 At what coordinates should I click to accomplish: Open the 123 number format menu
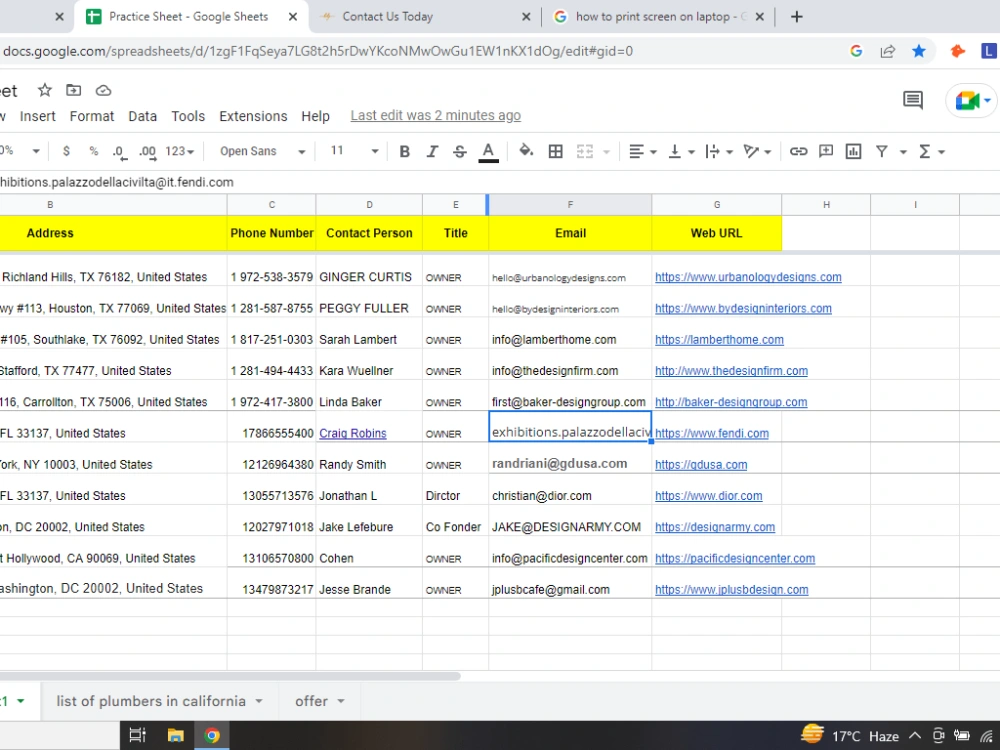pos(179,151)
